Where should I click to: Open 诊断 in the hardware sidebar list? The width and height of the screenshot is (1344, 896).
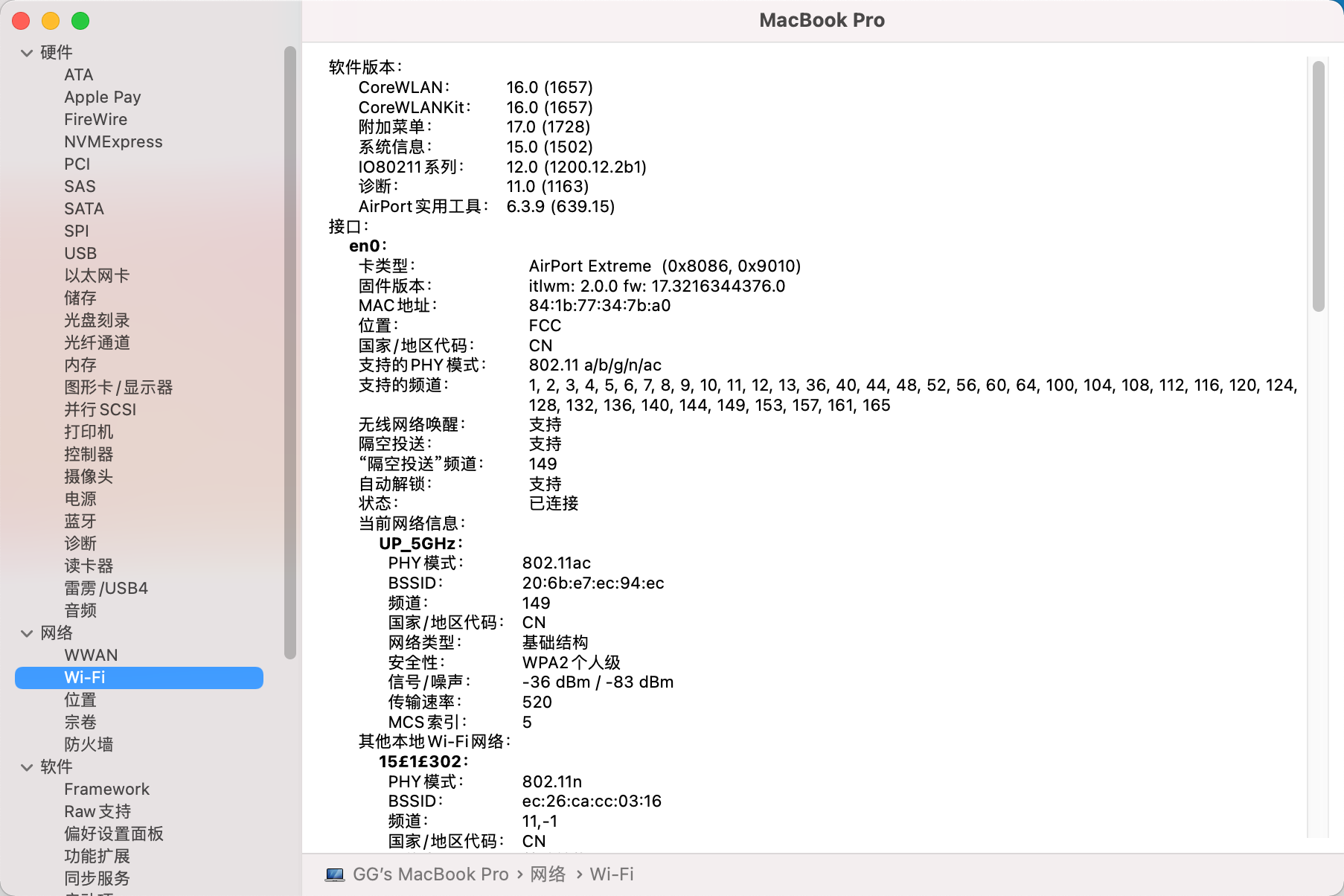pyautogui.click(x=80, y=544)
